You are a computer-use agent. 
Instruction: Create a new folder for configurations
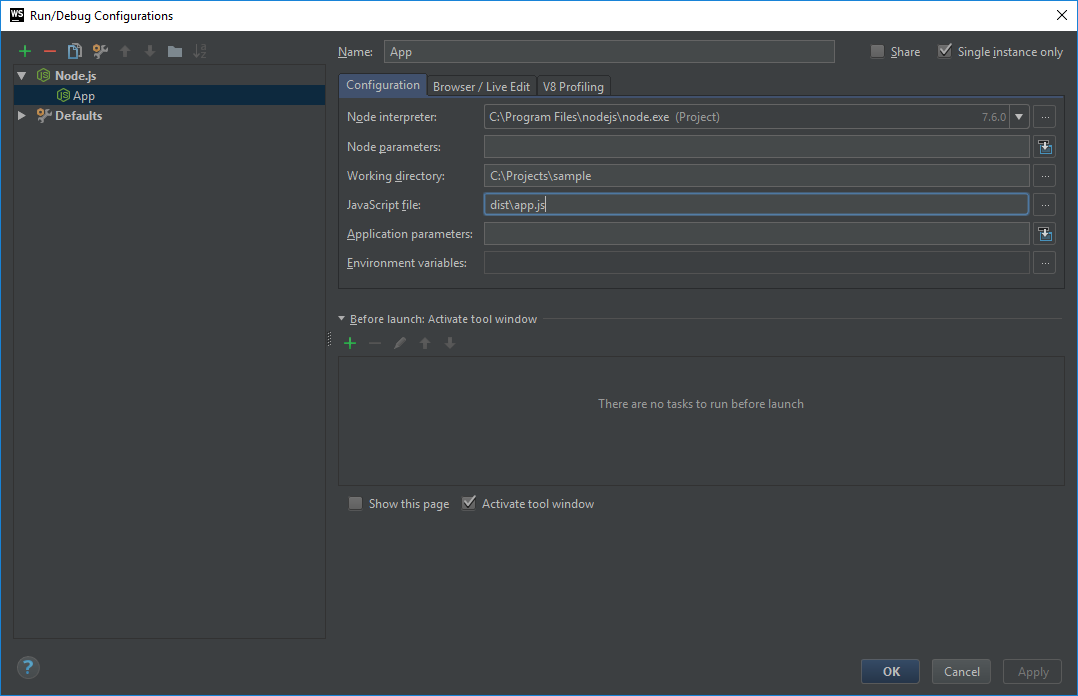pos(175,51)
